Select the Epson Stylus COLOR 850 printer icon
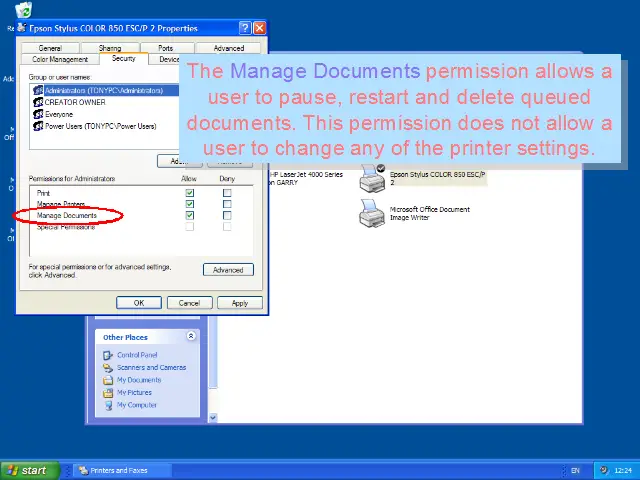This screenshot has height=480, width=640. (372, 179)
